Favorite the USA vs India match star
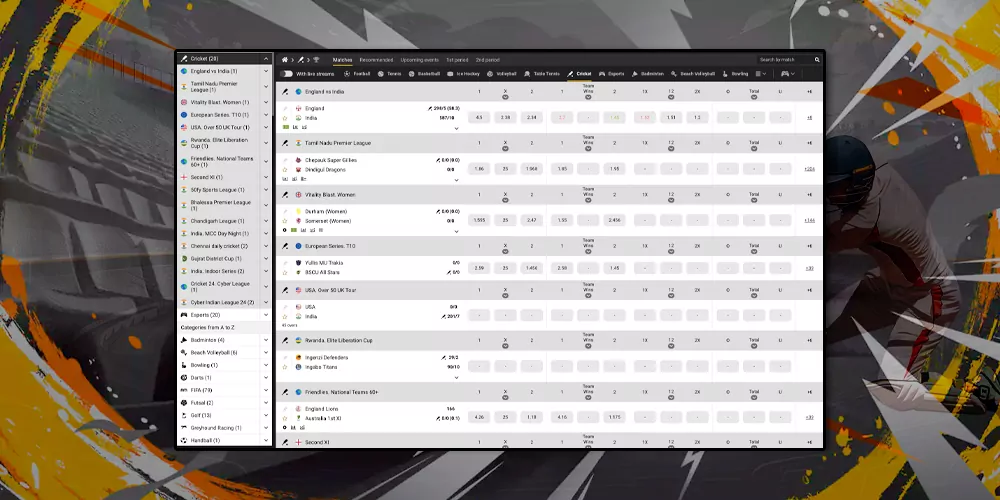 click(285, 316)
